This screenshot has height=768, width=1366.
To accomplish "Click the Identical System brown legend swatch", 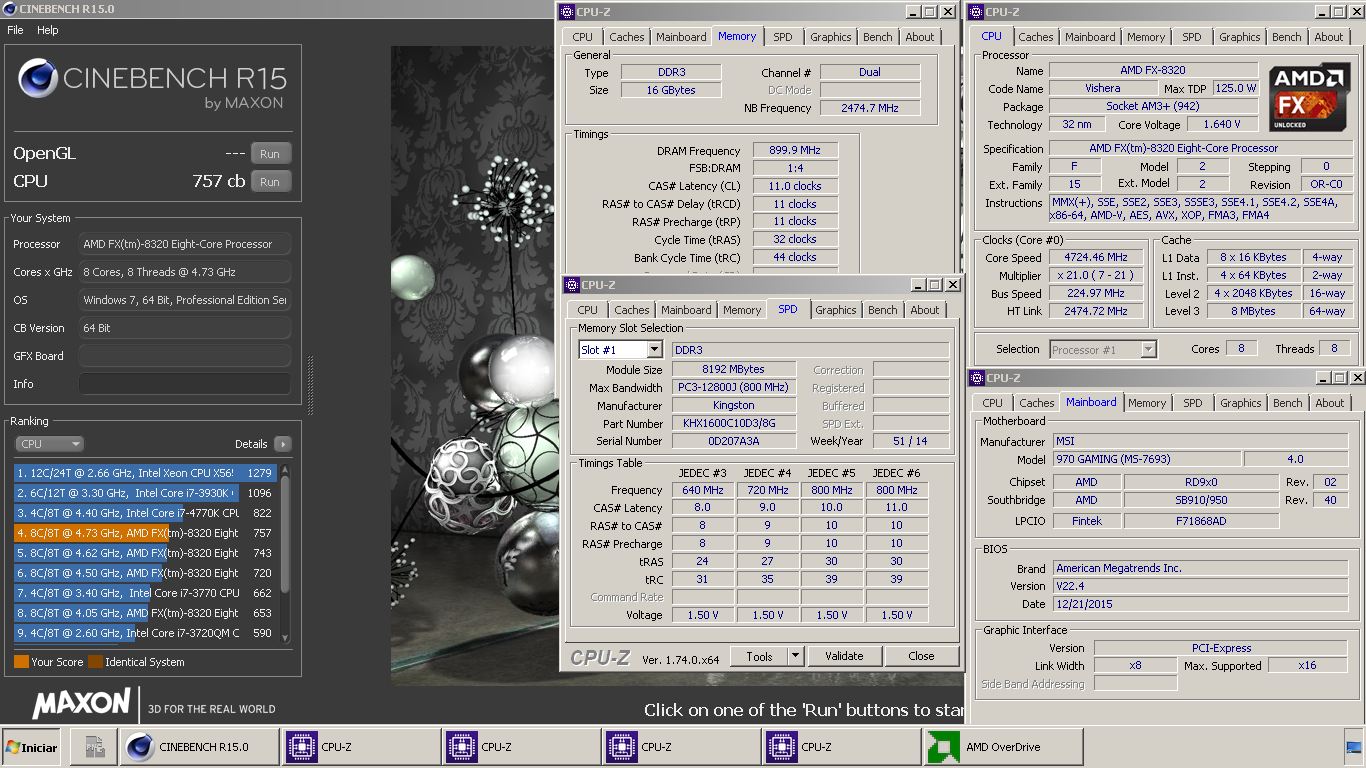I will coord(95,662).
